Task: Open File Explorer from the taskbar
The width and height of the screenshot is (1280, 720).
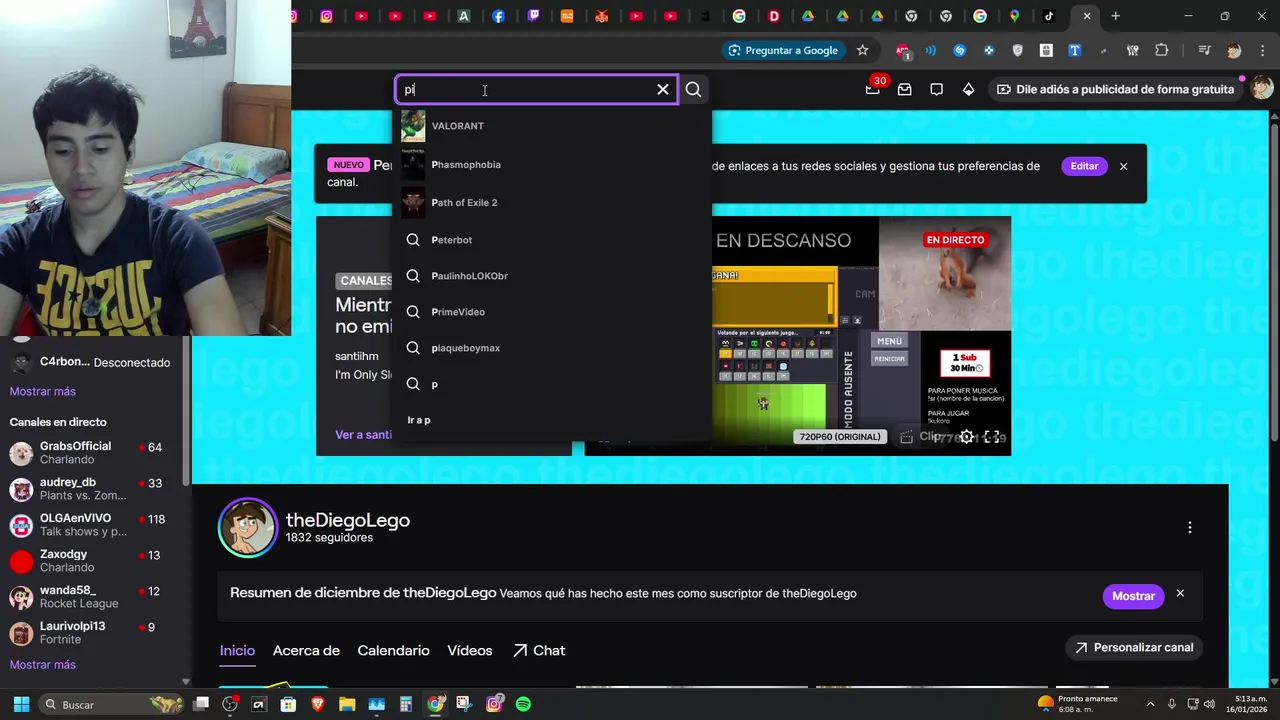Action: coord(347,704)
